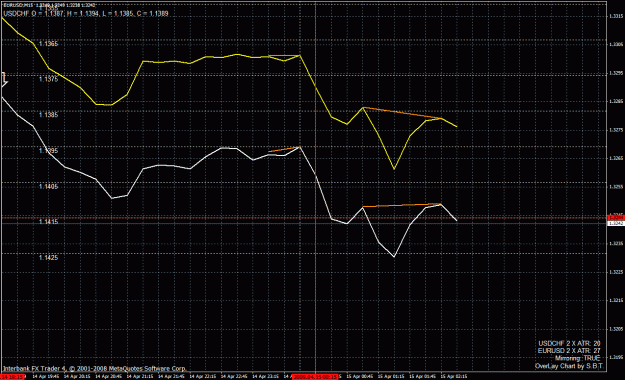Click overlay price label 1.1425
Image resolution: width=625 pixels, height=380 pixels.
pyautogui.click(x=49, y=258)
